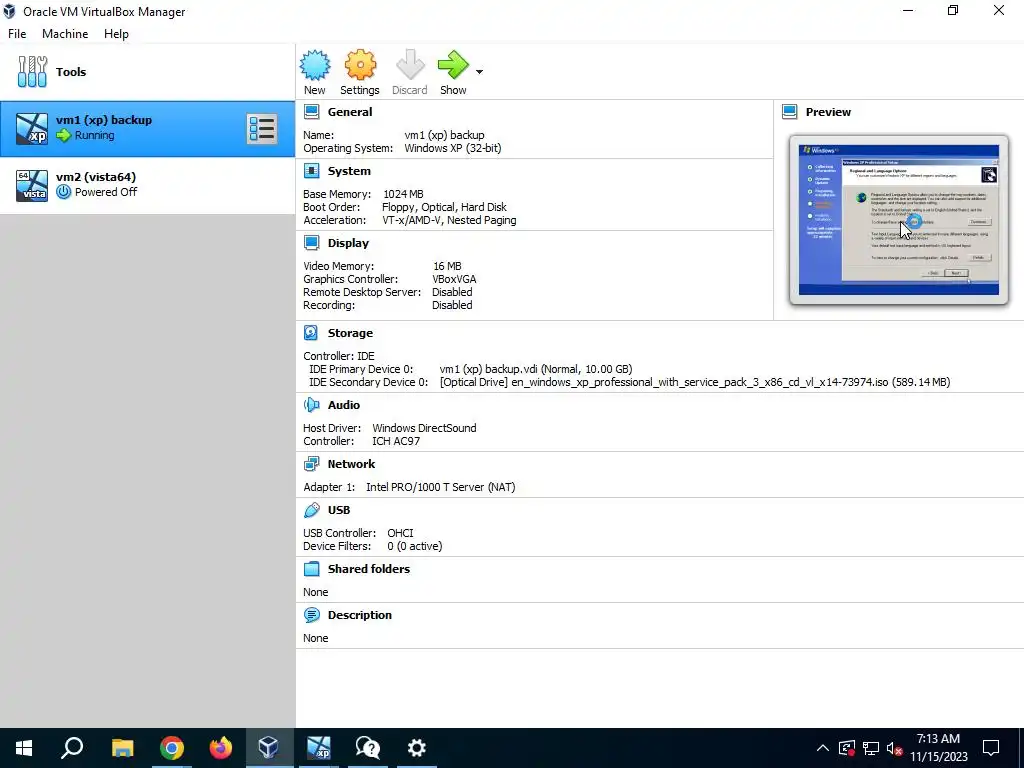The image size is (1024, 768).
Task: Click the VM preview thumbnail
Action: pyautogui.click(x=899, y=220)
